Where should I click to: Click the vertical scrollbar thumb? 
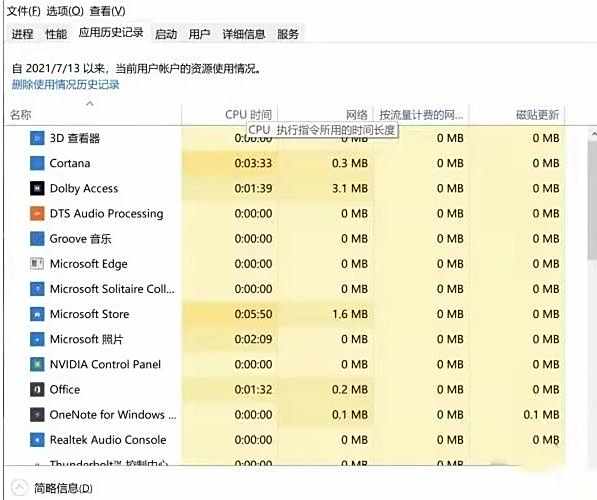593,200
